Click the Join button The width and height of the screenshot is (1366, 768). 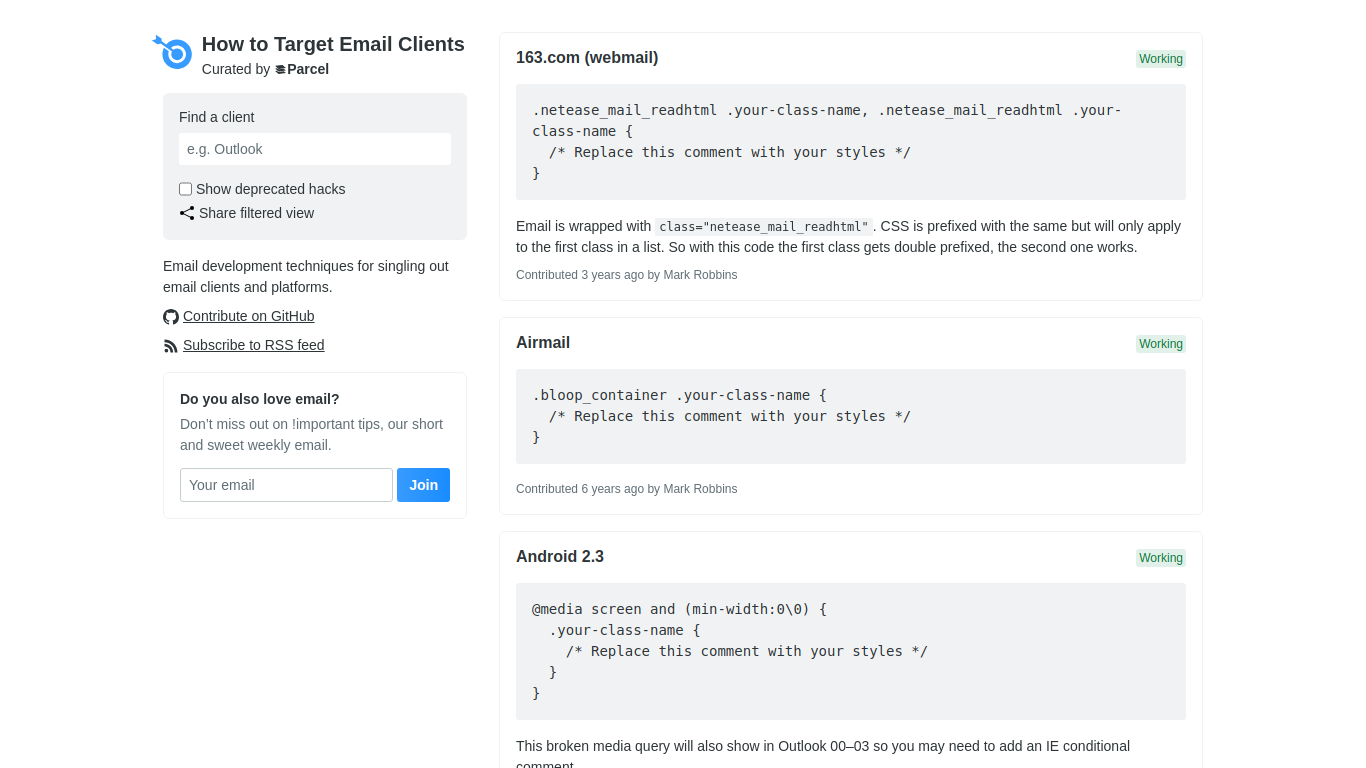423,485
